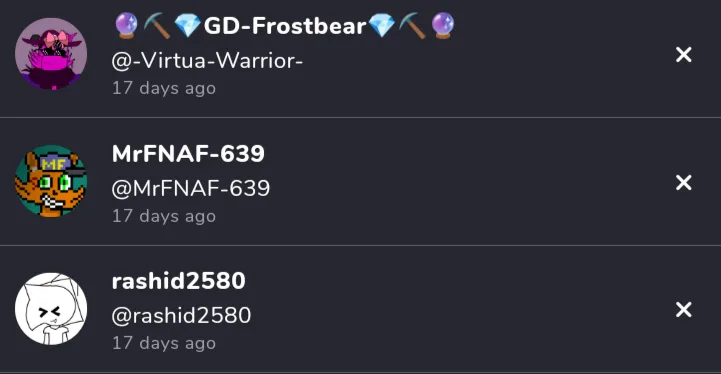Click the bold MrFNAF-639 display name

tap(188, 154)
